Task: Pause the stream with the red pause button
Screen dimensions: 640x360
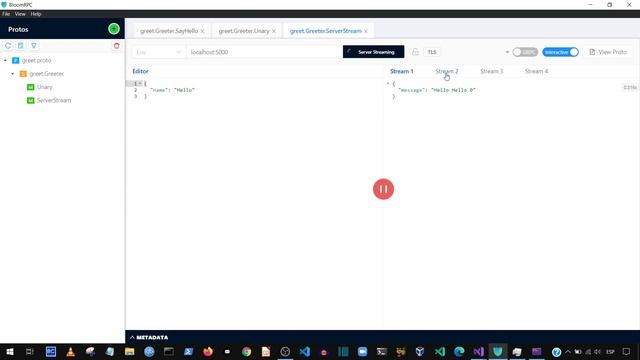Action: pyautogui.click(x=383, y=189)
